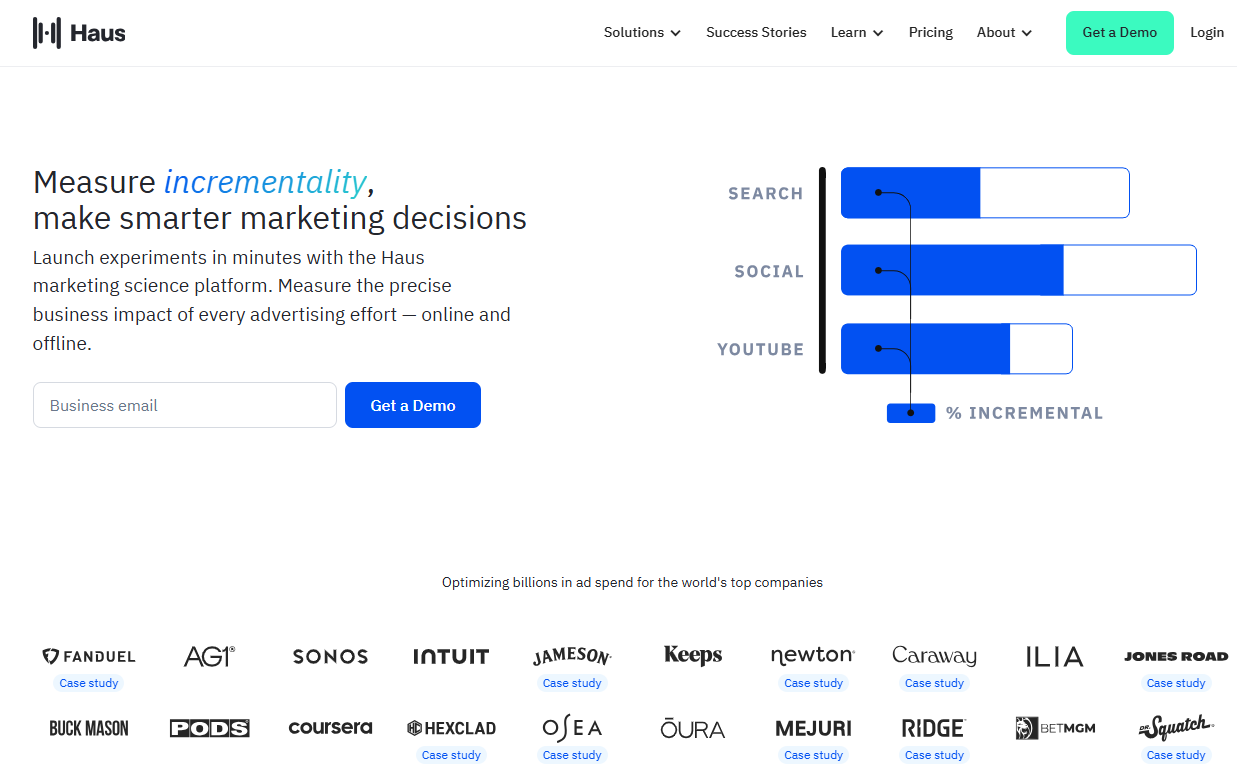
Task: Click the Haus logo in header
Action: pos(79,33)
